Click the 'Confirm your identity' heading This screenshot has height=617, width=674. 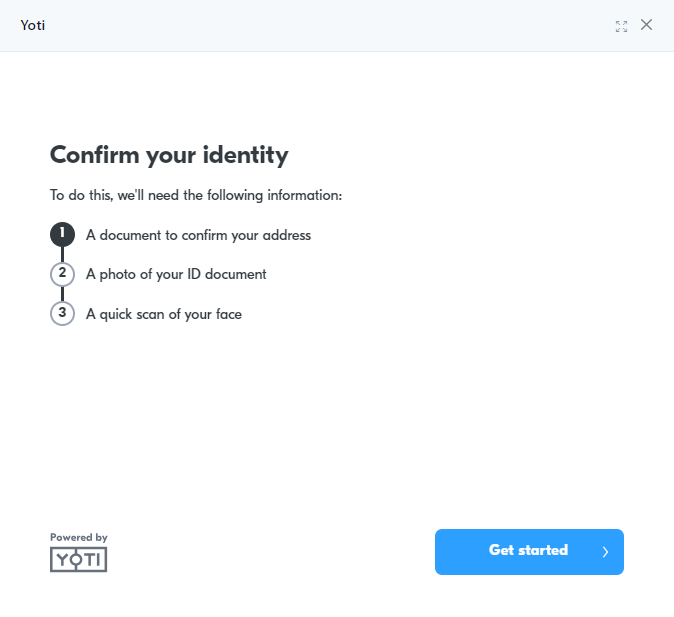click(x=169, y=155)
